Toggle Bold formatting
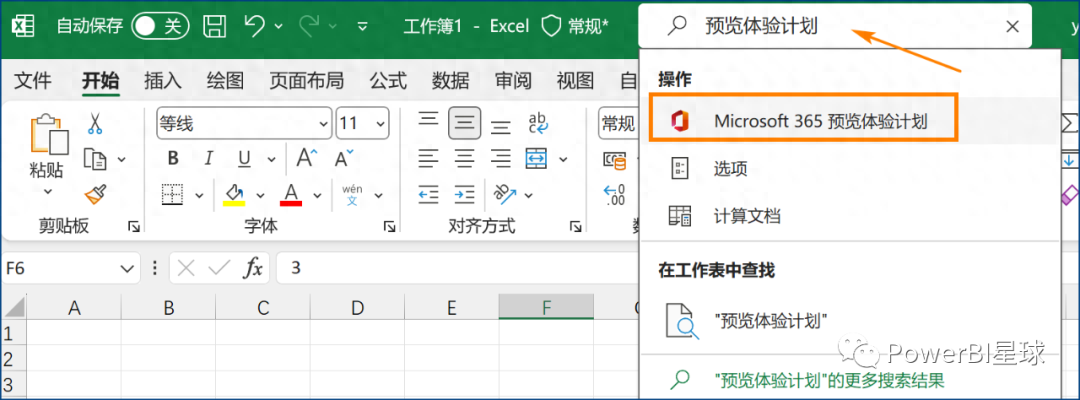 pyautogui.click(x=173, y=159)
